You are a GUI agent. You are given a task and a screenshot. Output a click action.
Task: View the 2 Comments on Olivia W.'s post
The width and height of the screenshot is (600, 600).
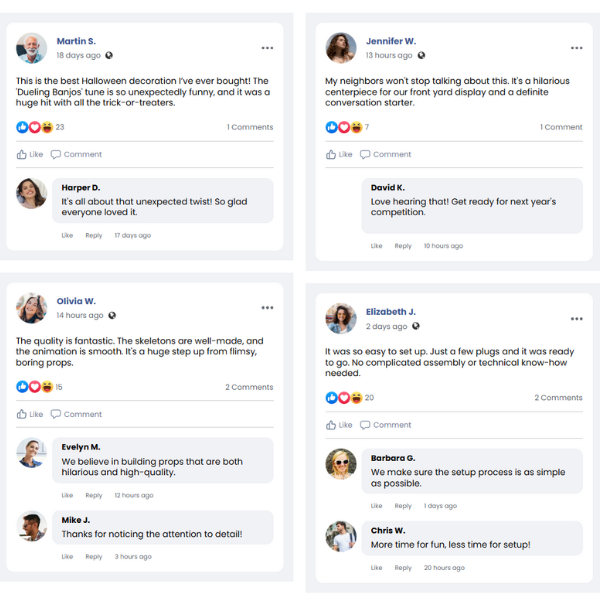coord(249,387)
